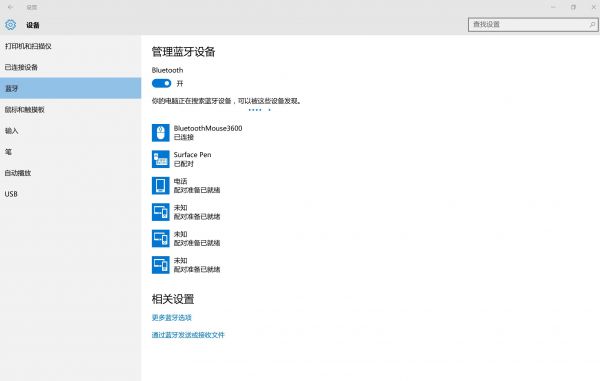Screen dimensions: 600x381
Task: Minimize the settings window
Action: coord(553,7)
